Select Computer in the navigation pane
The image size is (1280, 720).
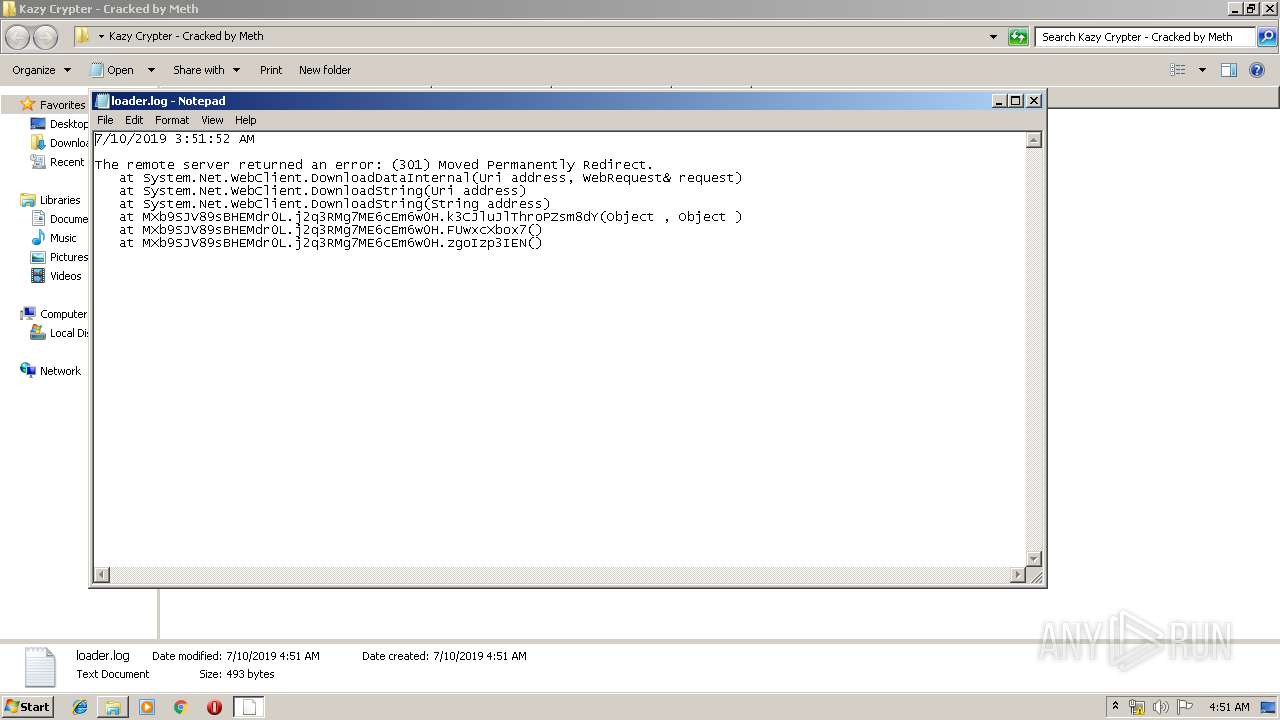[53, 314]
